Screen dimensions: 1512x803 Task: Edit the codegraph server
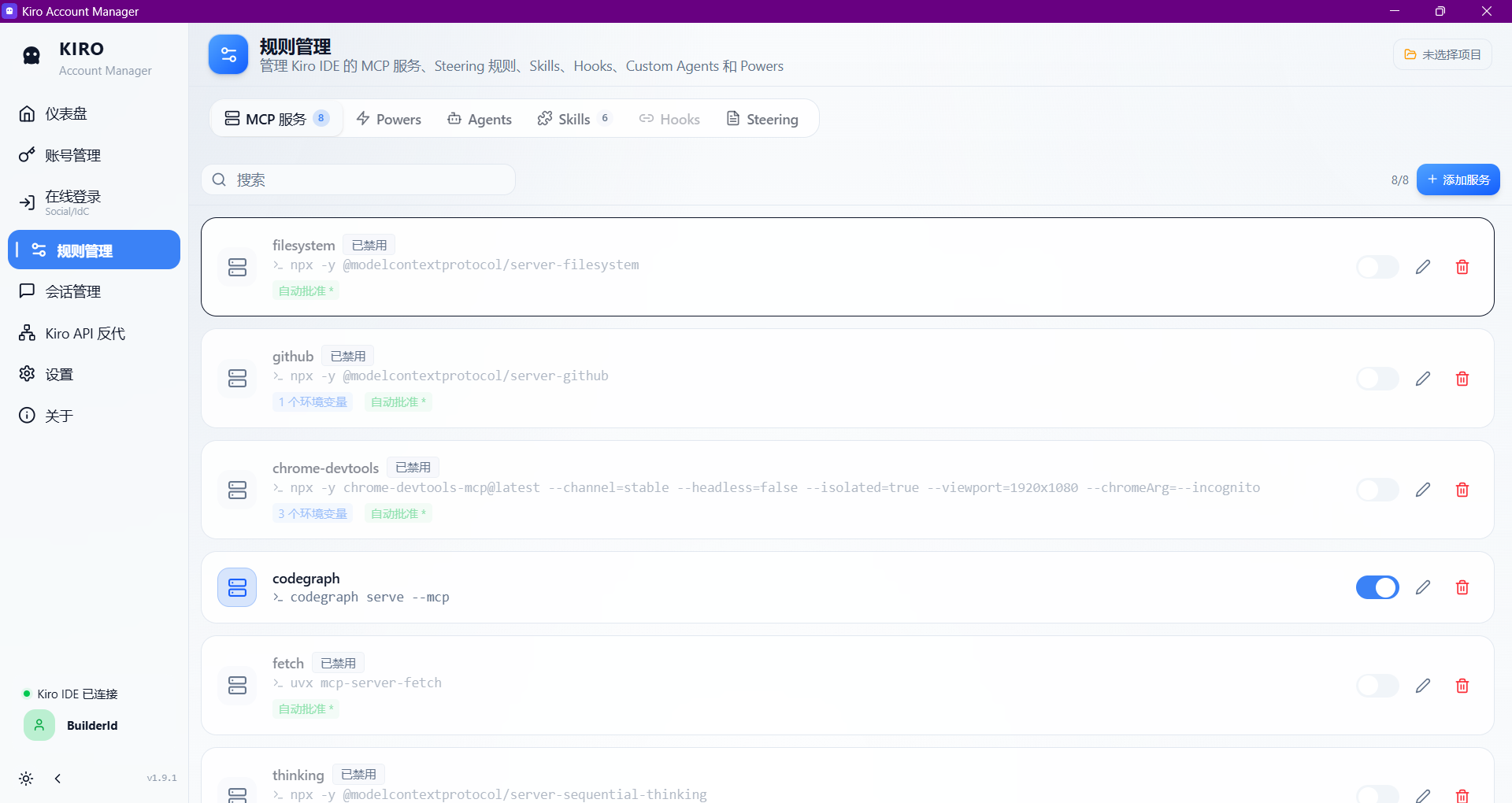pyautogui.click(x=1423, y=587)
